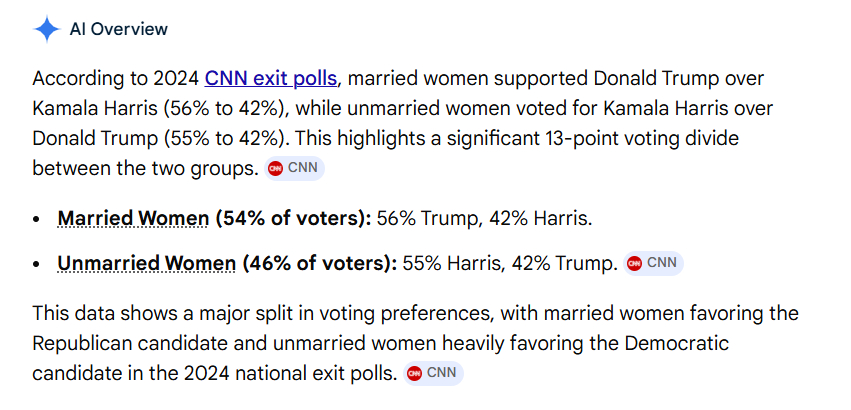This screenshot has height=410, width=851.
Task: Click the bold "(54% of voters):" text
Action: tap(292, 218)
